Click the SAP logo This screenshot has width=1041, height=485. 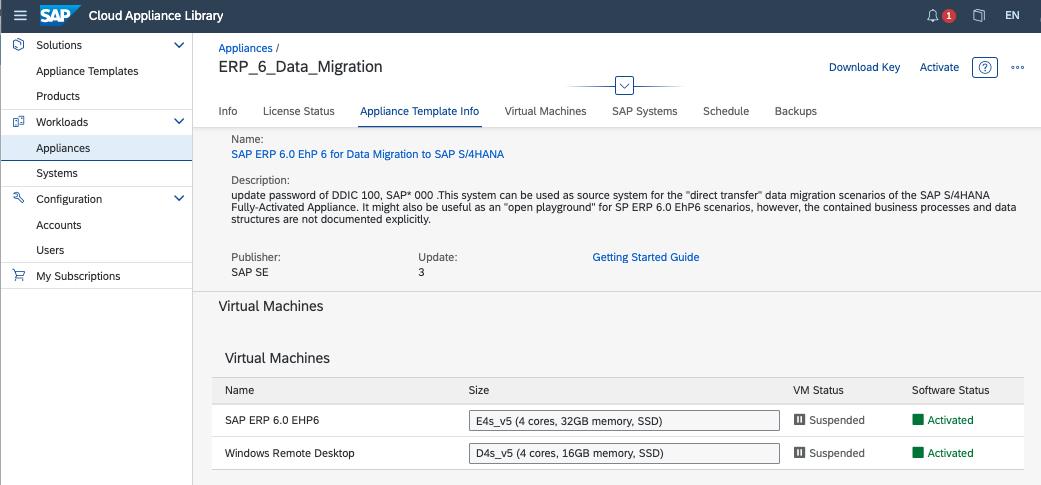pyautogui.click(x=59, y=16)
